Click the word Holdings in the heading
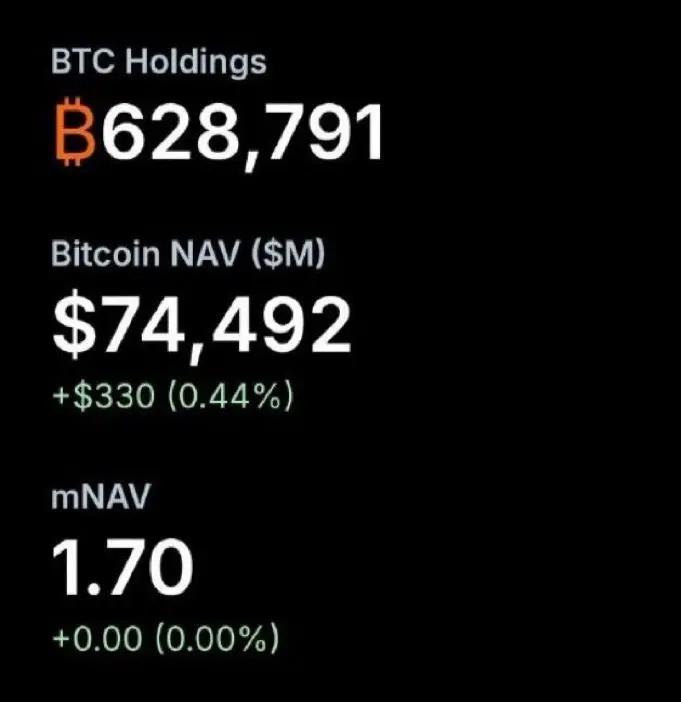This screenshot has width=681, height=702. click(x=196, y=63)
